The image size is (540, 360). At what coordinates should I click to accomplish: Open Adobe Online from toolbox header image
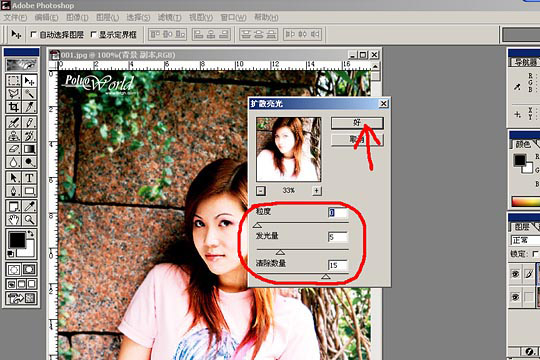click(x=21, y=64)
